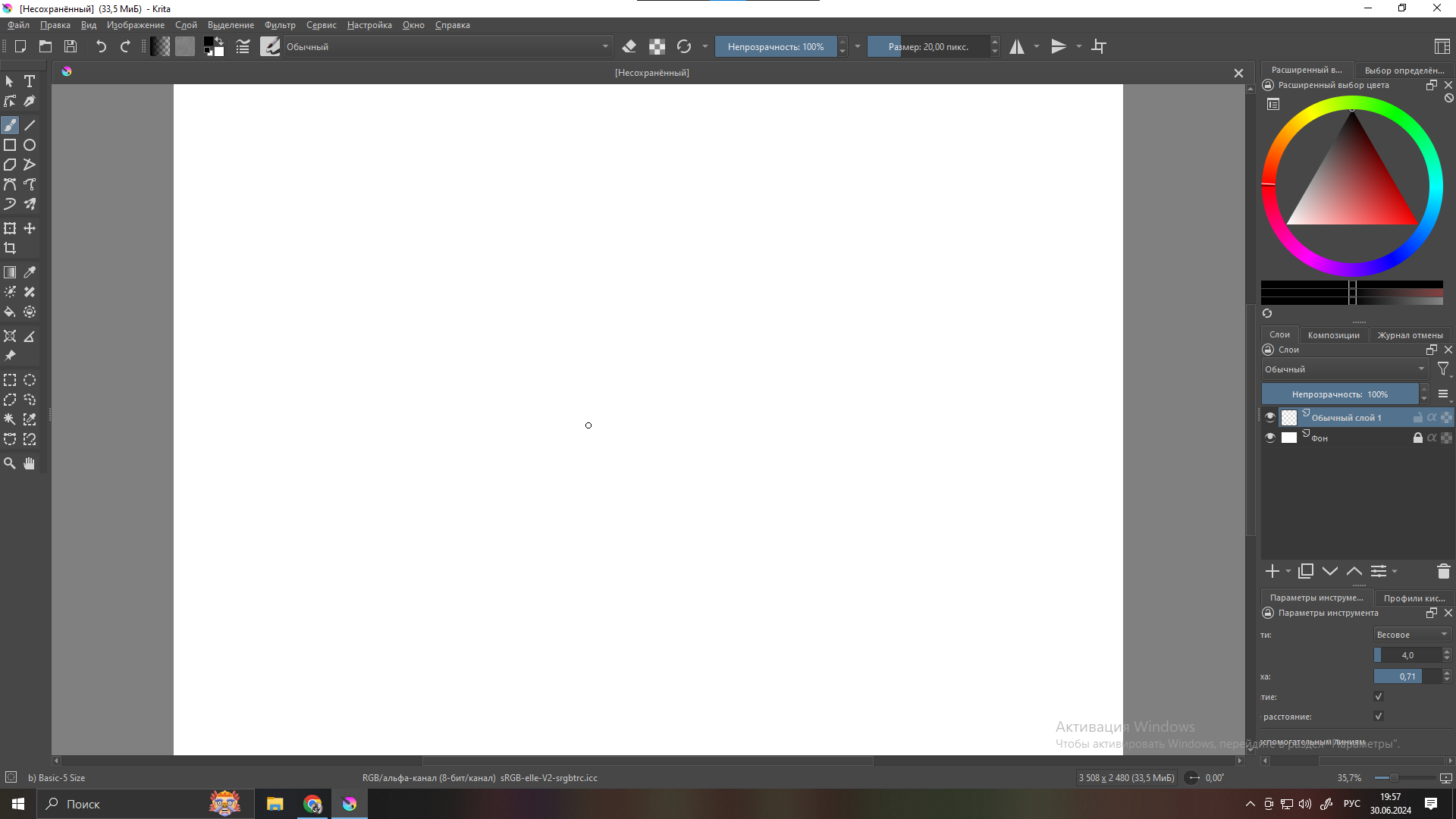Toggle eraser mode in toolbar
This screenshot has width=1456, height=819.
point(629,47)
